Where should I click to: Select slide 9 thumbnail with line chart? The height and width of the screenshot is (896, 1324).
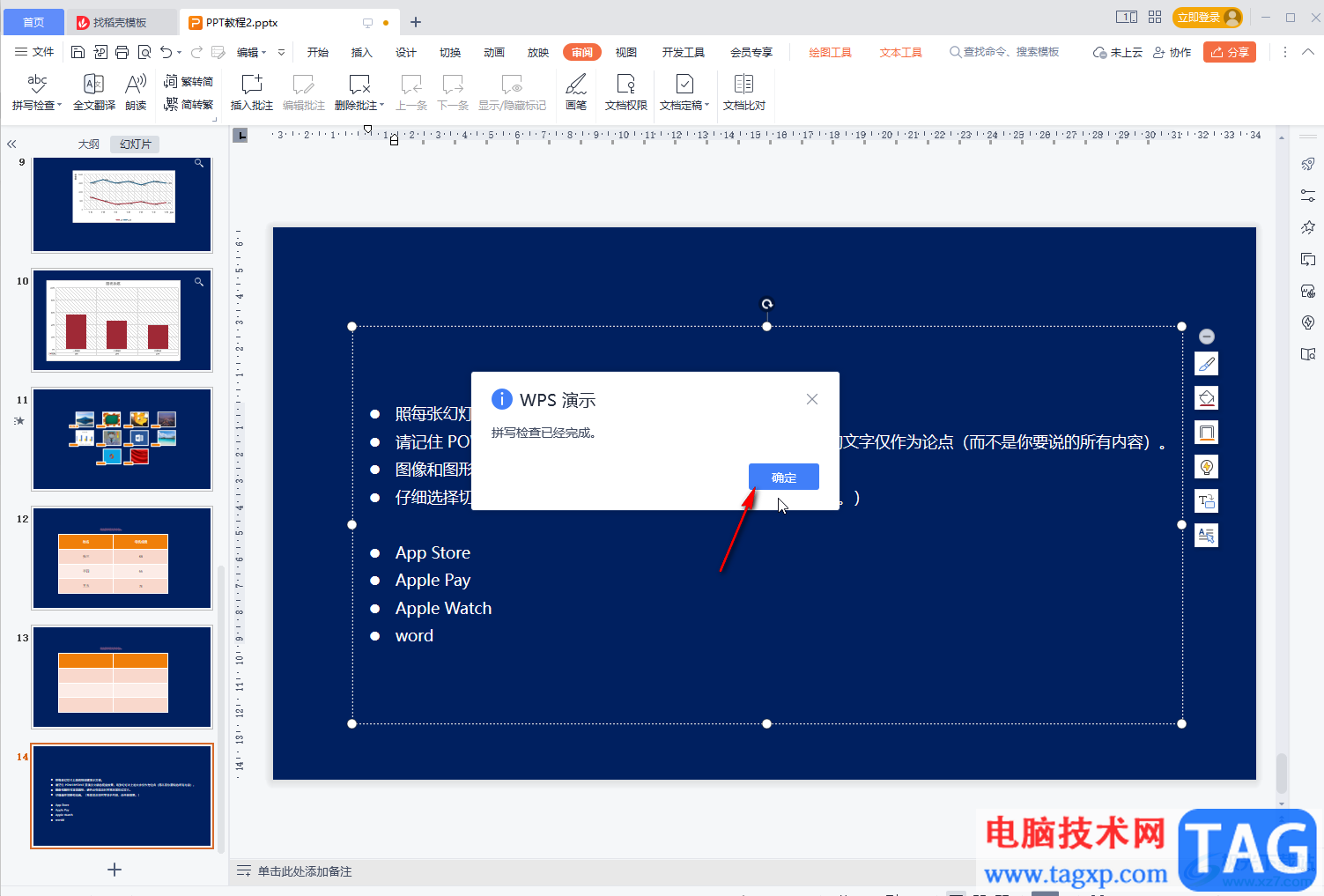122,204
